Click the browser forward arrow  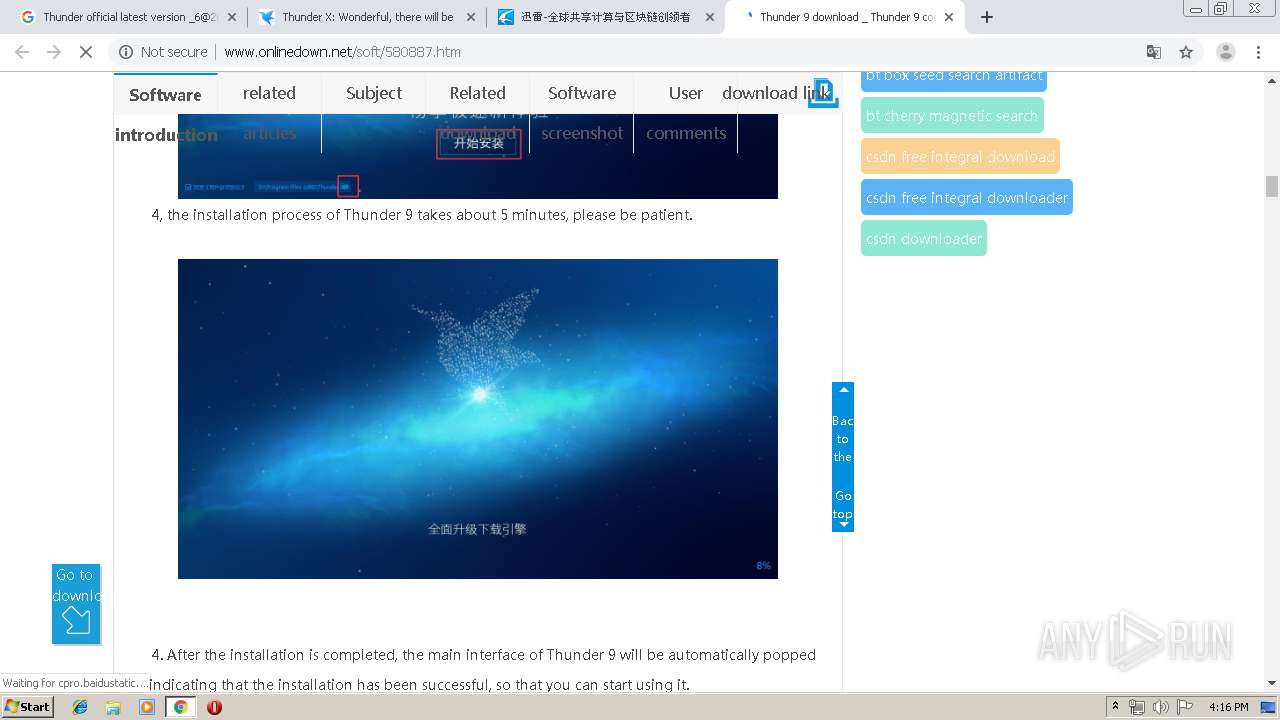pos(54,52)
